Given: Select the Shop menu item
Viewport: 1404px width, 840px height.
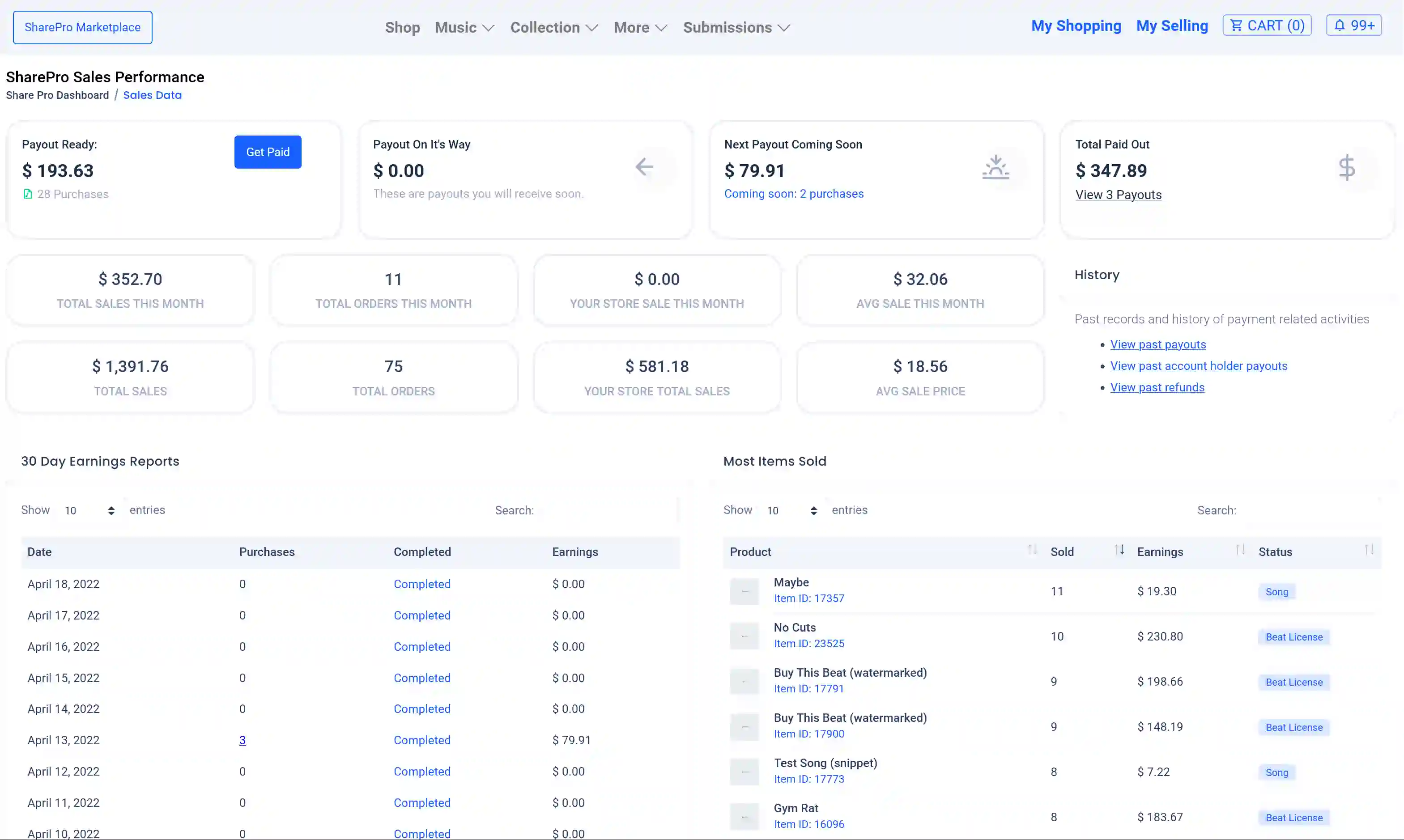Looking at the screenshot, I should tap(402, 27).
